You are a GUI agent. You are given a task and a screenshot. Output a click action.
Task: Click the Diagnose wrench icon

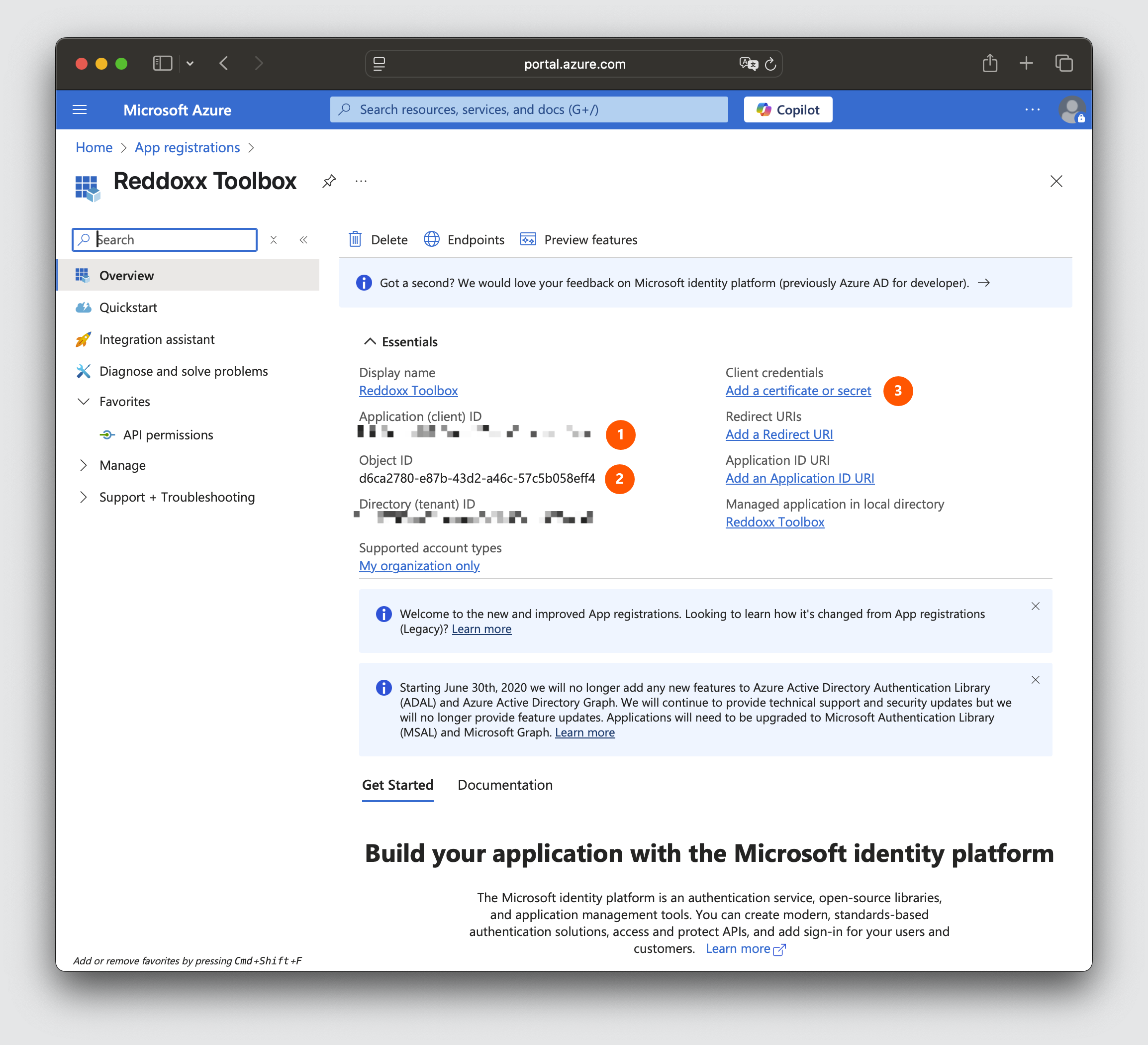click(83, 371)
